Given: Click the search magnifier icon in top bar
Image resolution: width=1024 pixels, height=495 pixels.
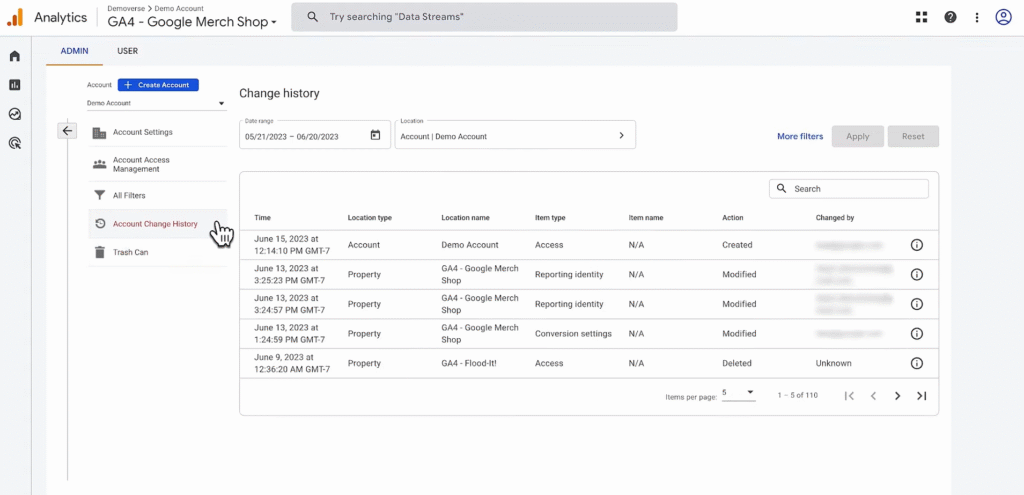Looking at the screenshot, I should tap(313, 17).
